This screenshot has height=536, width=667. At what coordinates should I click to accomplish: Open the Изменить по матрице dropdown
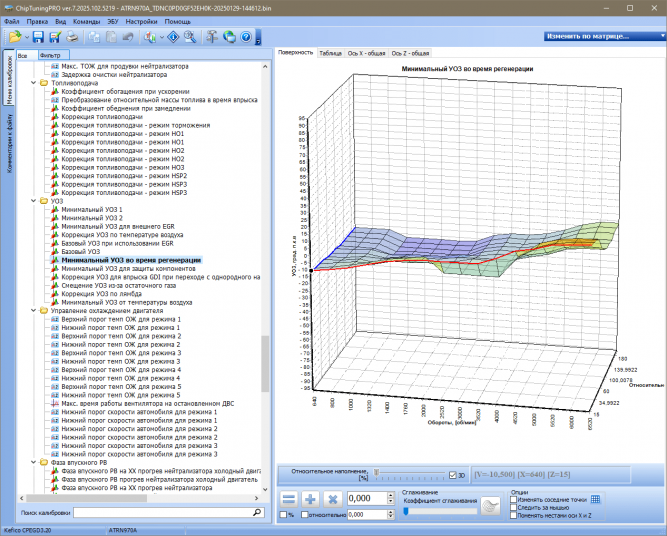tap(605, 37)
